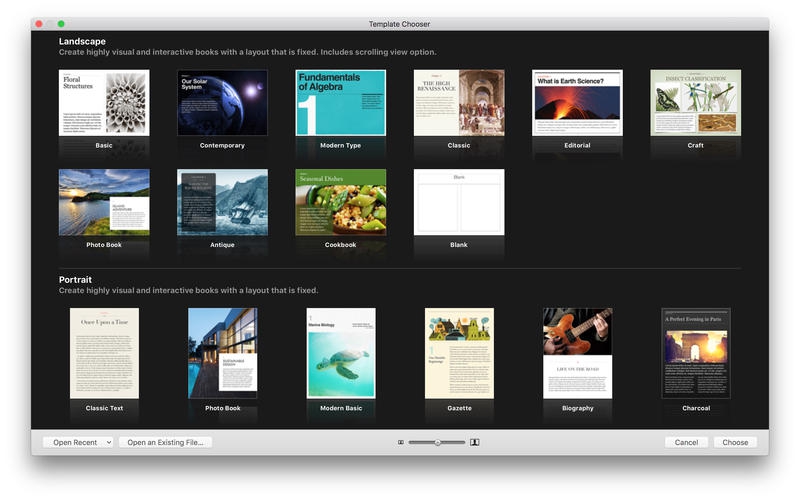This screenshot has width=800, height=500.
Task: Select the Craft insect classification template
Action: click(695, 103)
